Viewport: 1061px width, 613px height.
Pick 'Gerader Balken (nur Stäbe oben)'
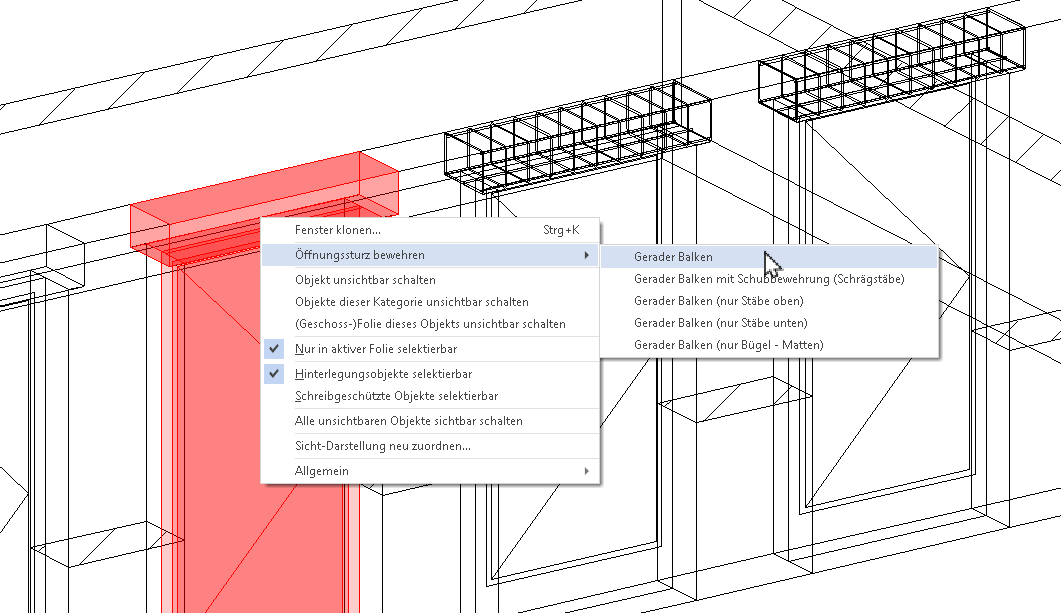[x=769, y=301]
